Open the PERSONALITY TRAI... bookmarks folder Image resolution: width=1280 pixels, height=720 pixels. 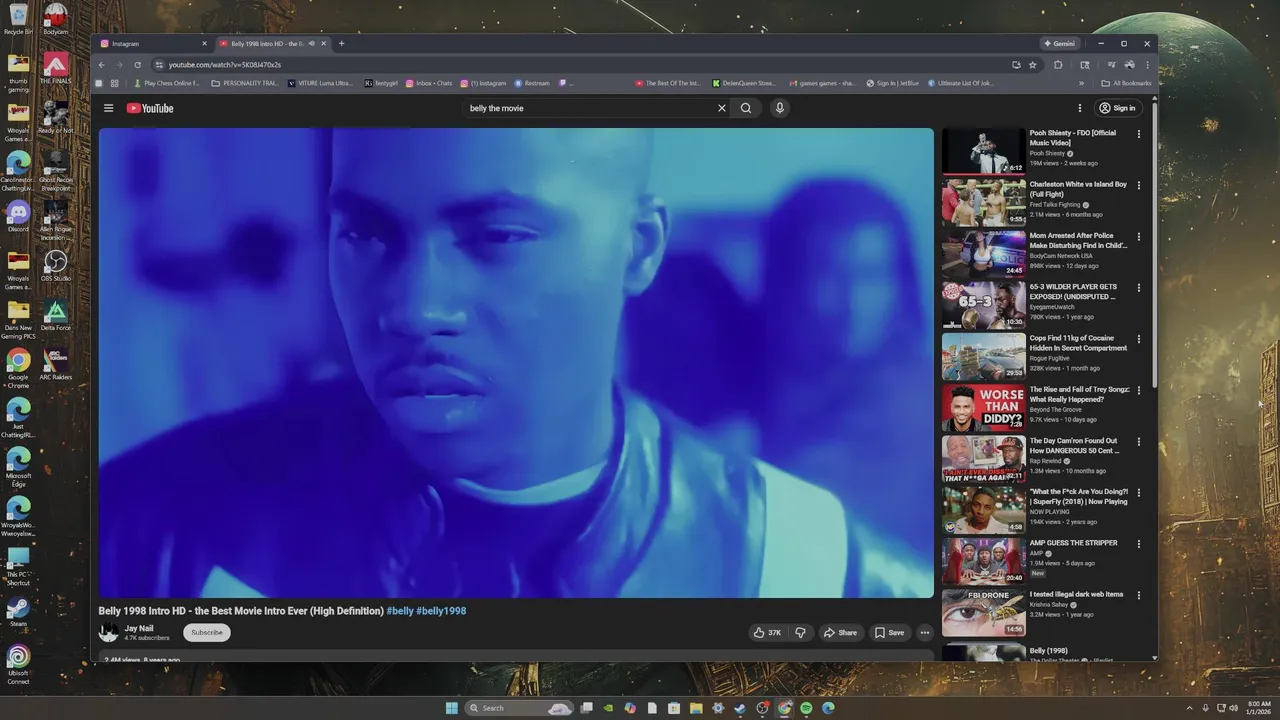click(245, 83)
